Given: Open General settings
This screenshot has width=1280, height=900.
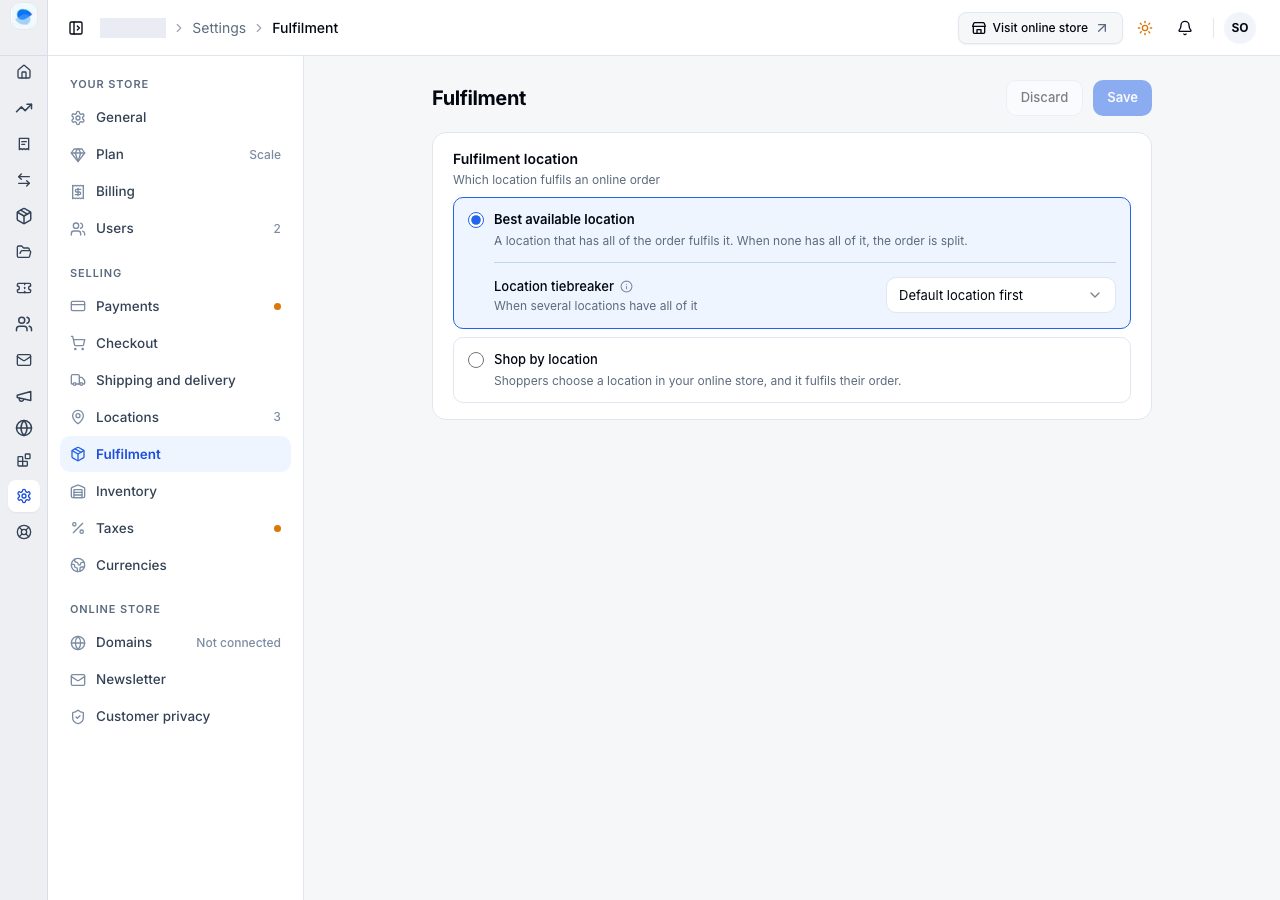Looking at the screenshot, I should click(x=175, y=117).
